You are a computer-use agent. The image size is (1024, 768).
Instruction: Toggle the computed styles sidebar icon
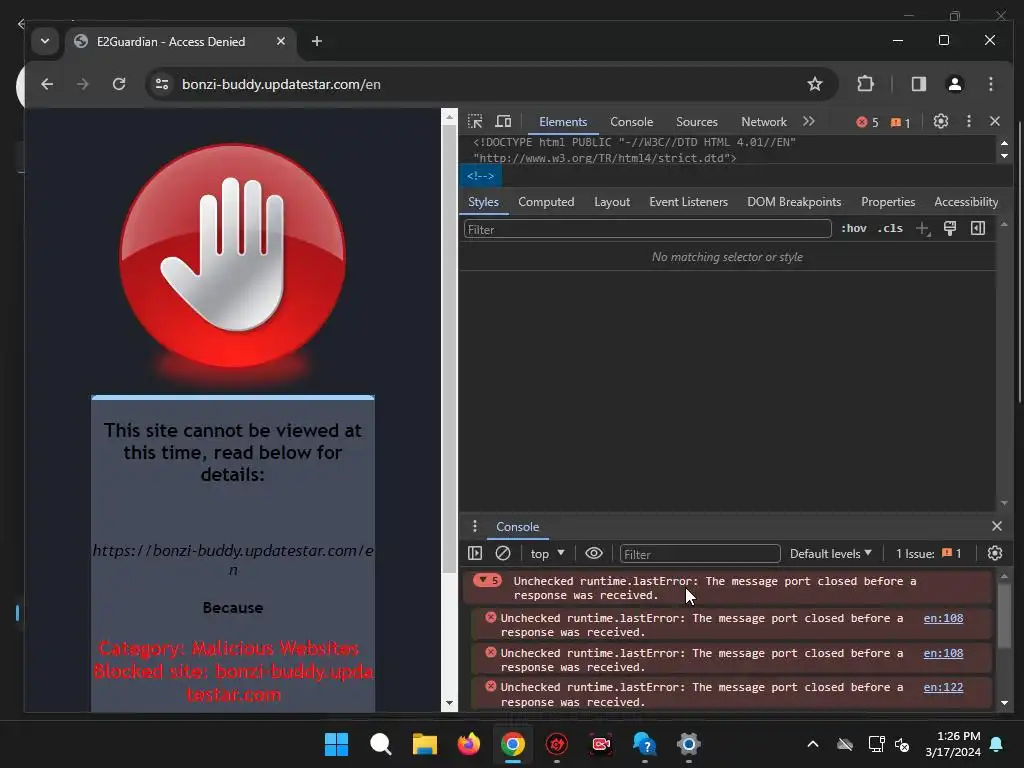[978, 228]
